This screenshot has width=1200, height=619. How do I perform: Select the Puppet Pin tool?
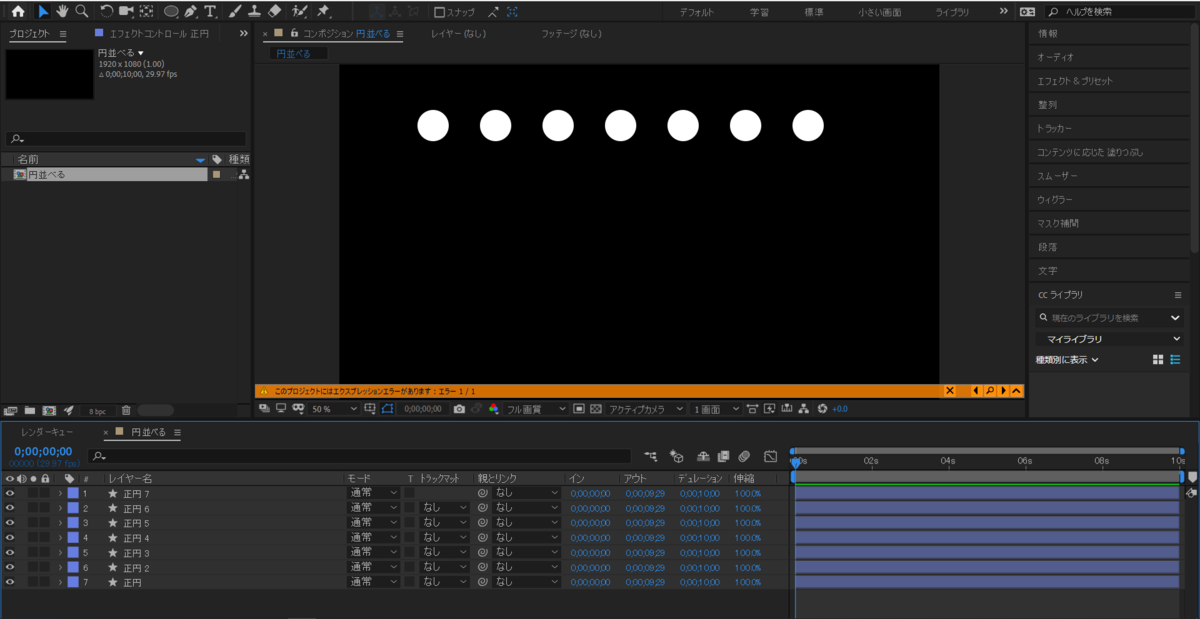[323, 12]
